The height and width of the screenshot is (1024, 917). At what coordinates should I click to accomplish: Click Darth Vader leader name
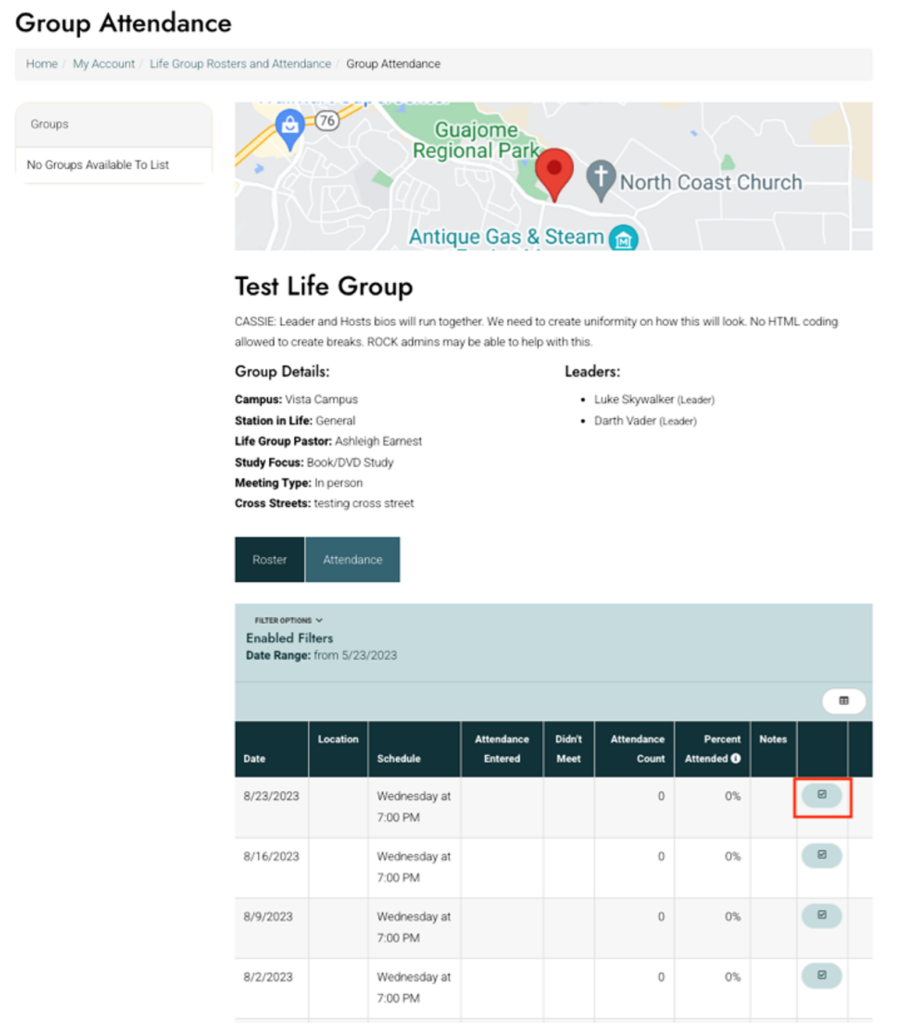point(625,421)
